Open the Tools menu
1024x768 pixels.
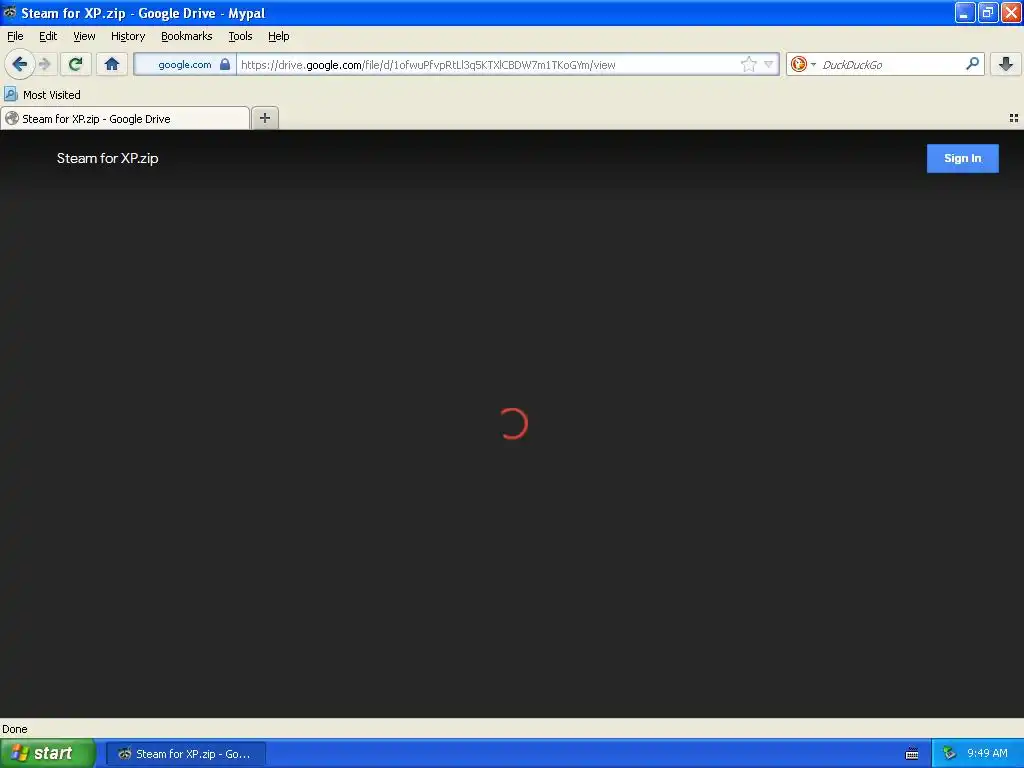(x=240, y=37)
